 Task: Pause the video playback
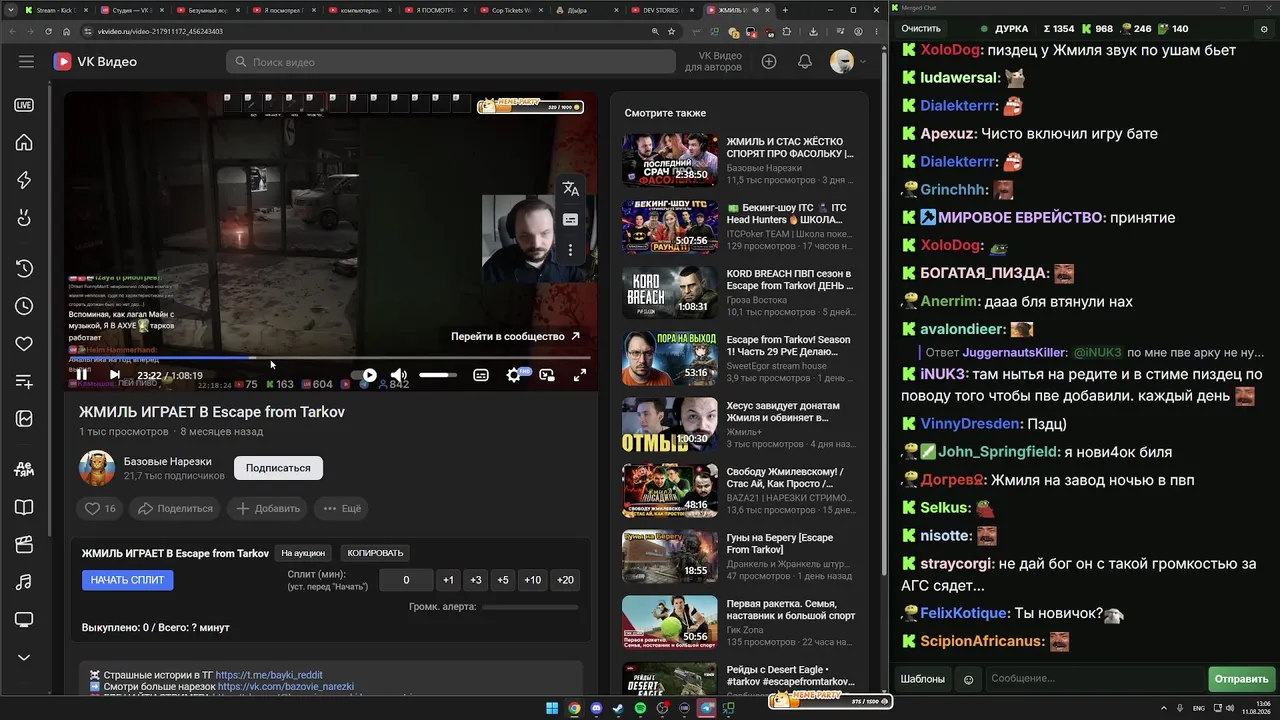(x=82, y=375)
